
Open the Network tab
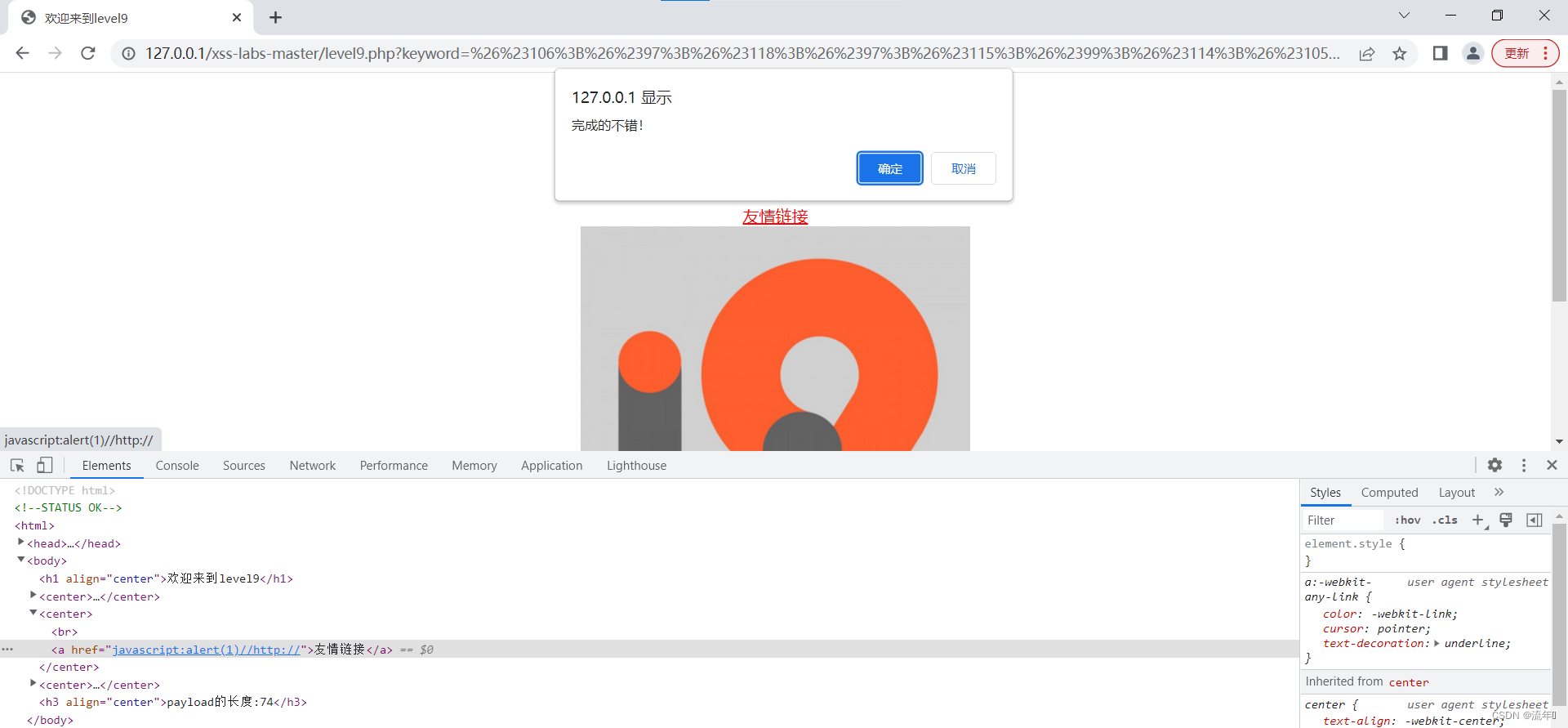[x=313, y=465]
